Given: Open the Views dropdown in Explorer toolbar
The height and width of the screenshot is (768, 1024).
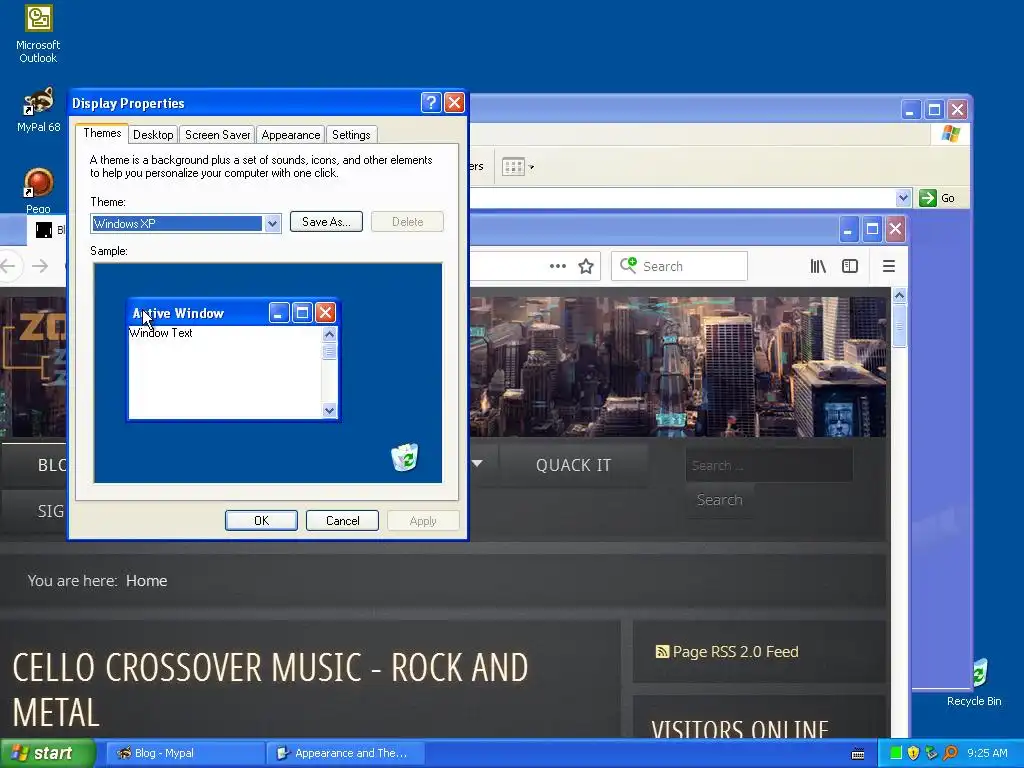Looking at the screenshot, I should 518,167.
